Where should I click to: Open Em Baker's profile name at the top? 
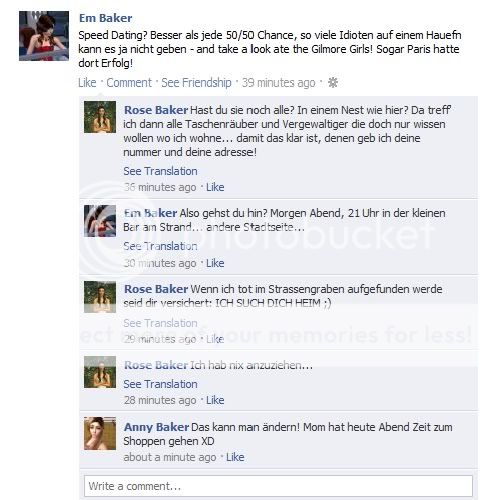tap(106, 18)
